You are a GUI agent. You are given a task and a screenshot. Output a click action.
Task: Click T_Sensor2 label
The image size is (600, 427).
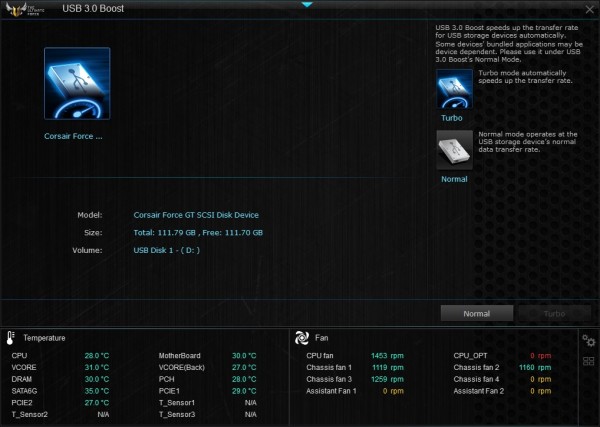29,414
